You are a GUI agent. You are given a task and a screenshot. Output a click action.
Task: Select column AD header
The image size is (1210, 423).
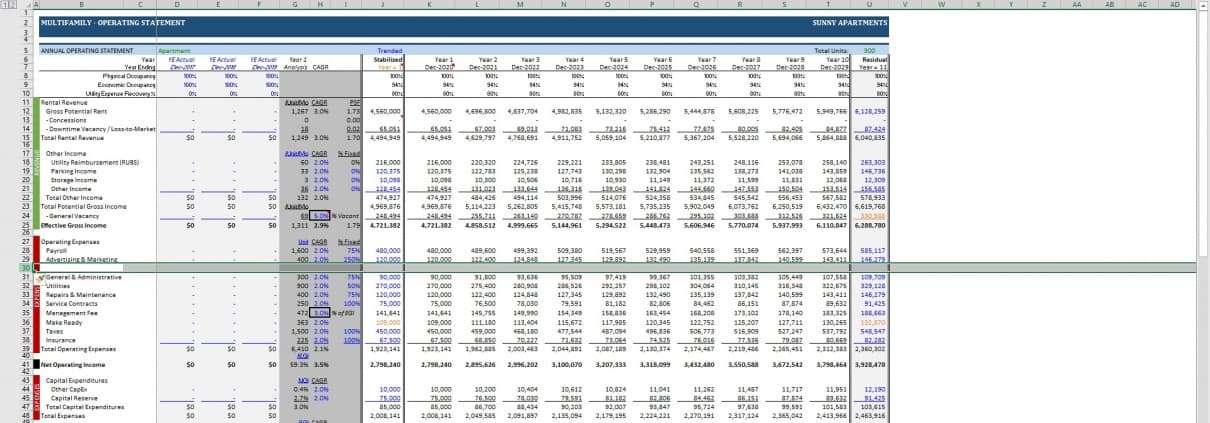(1173, 4)
